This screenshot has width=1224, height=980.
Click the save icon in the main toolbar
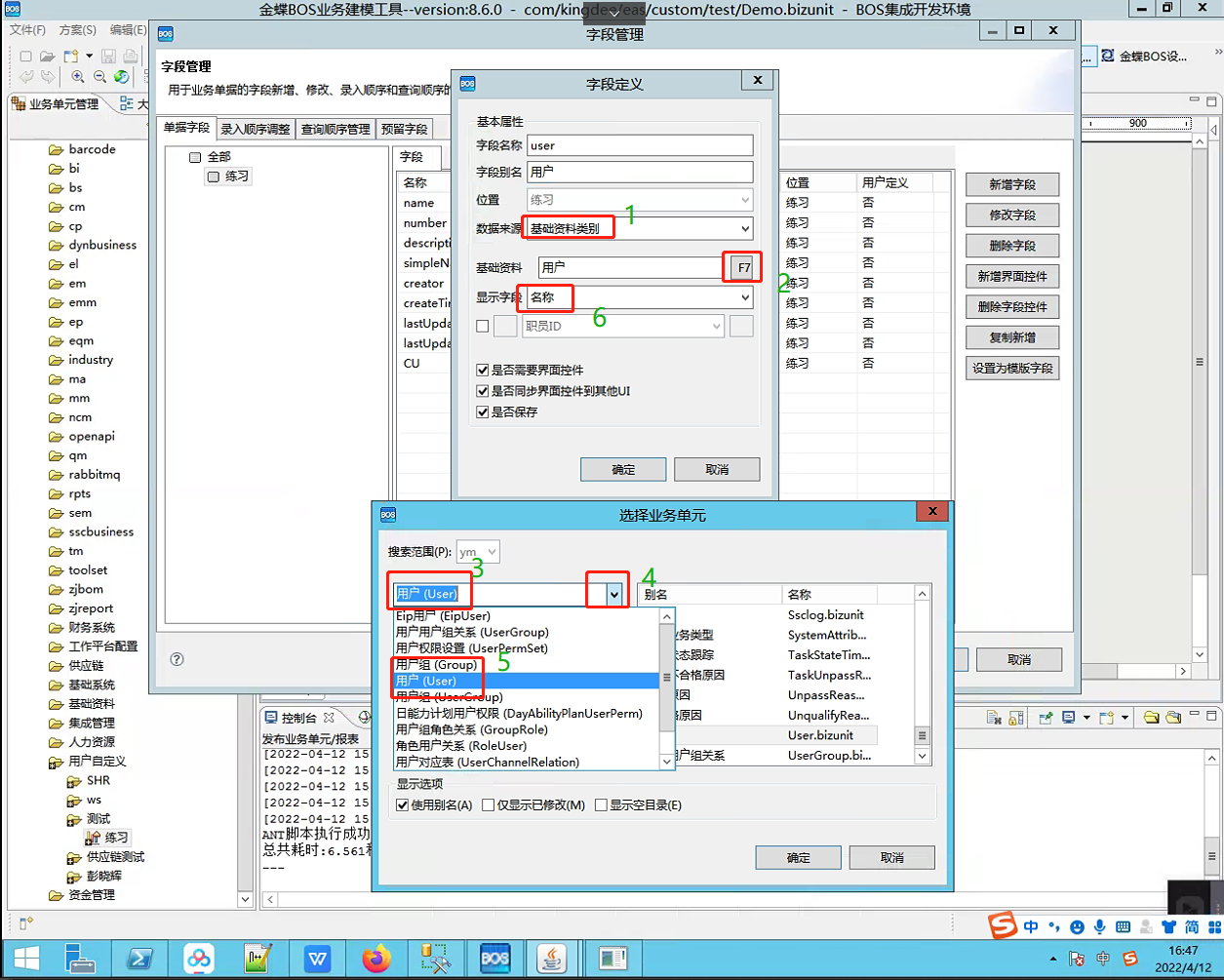[109, 56]
